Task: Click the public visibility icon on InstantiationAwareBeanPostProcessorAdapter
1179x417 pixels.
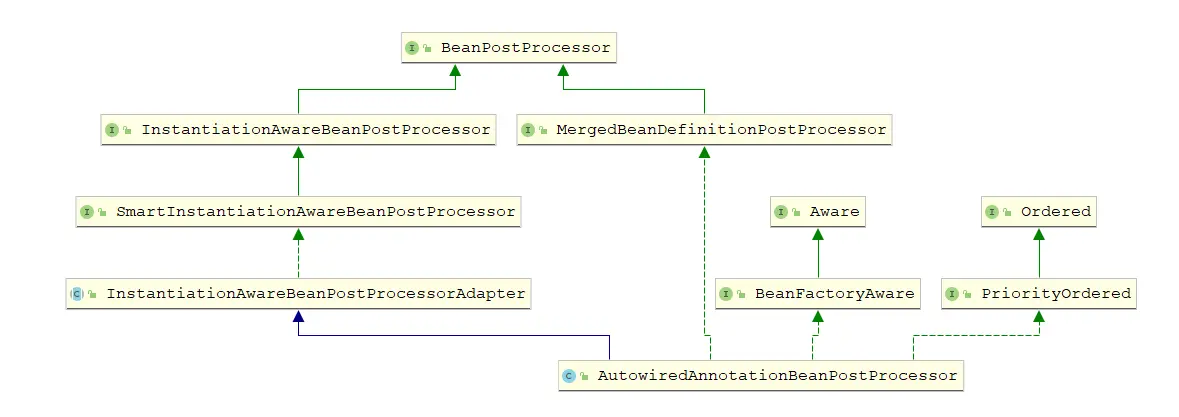Action: [92, 295]
